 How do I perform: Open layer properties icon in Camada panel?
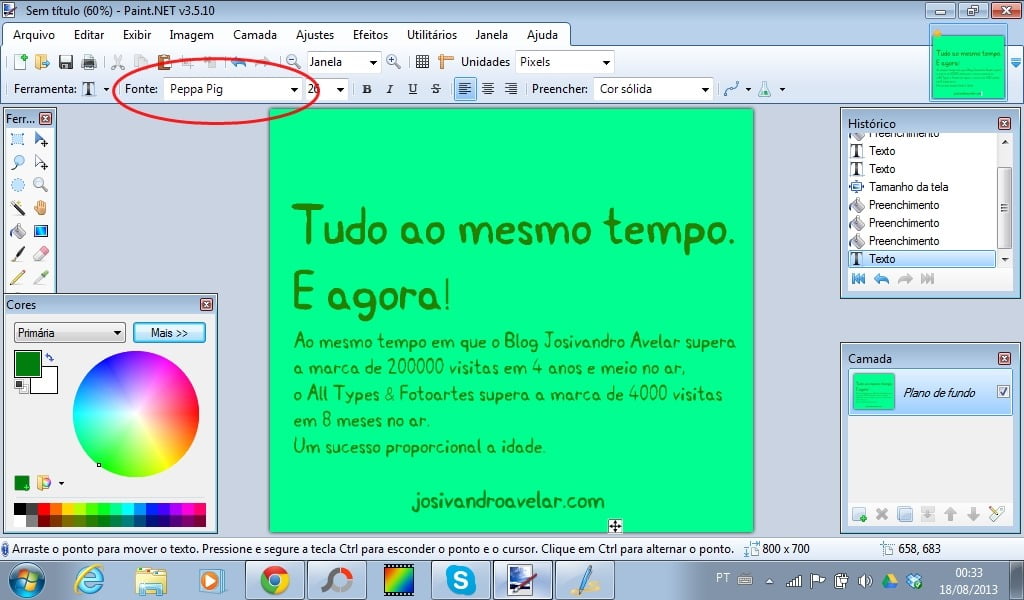[x=997, y=514]
